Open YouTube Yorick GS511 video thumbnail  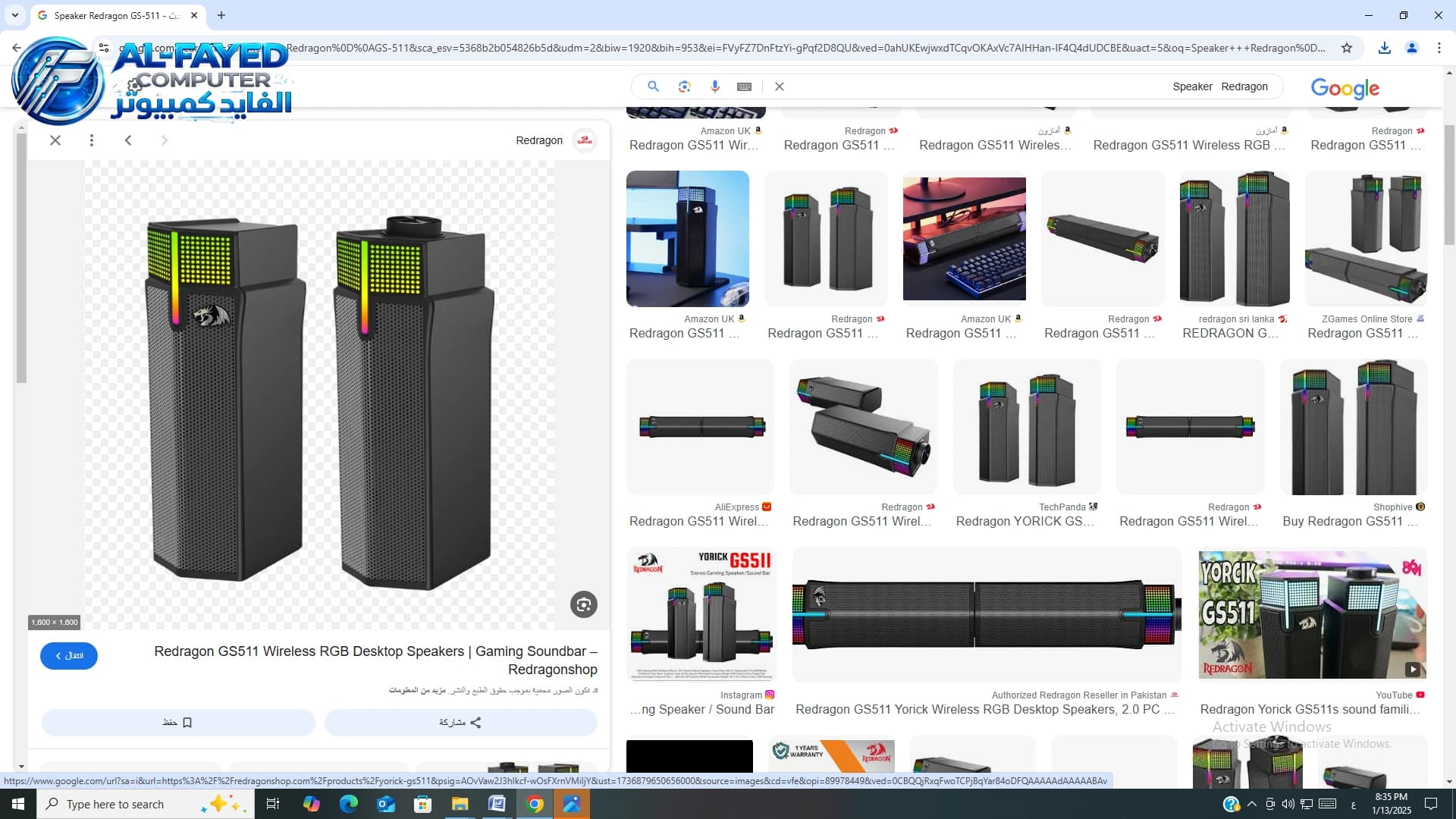(1313, 615)
